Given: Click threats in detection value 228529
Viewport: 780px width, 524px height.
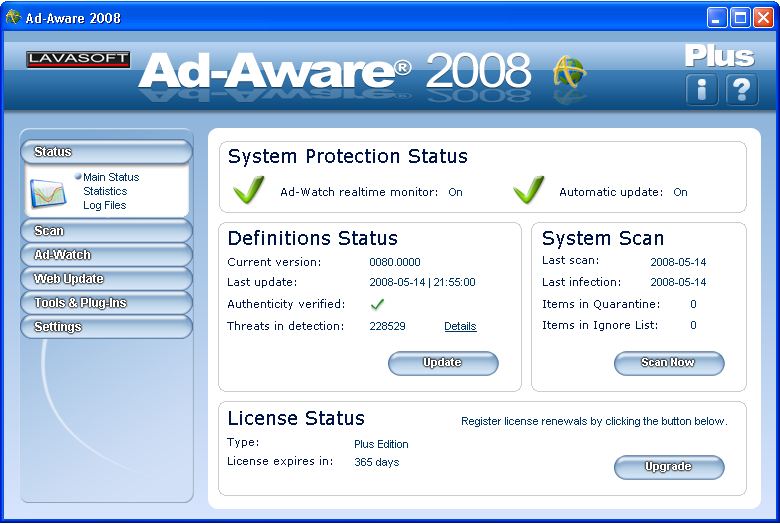Looking at the screenshot, I should pos(387,326).
